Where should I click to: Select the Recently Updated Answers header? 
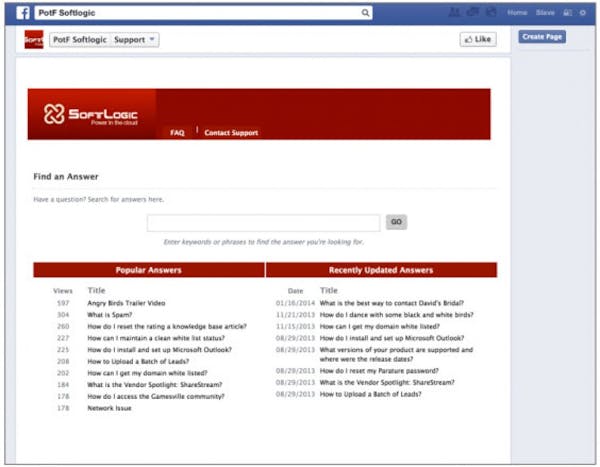381,270
